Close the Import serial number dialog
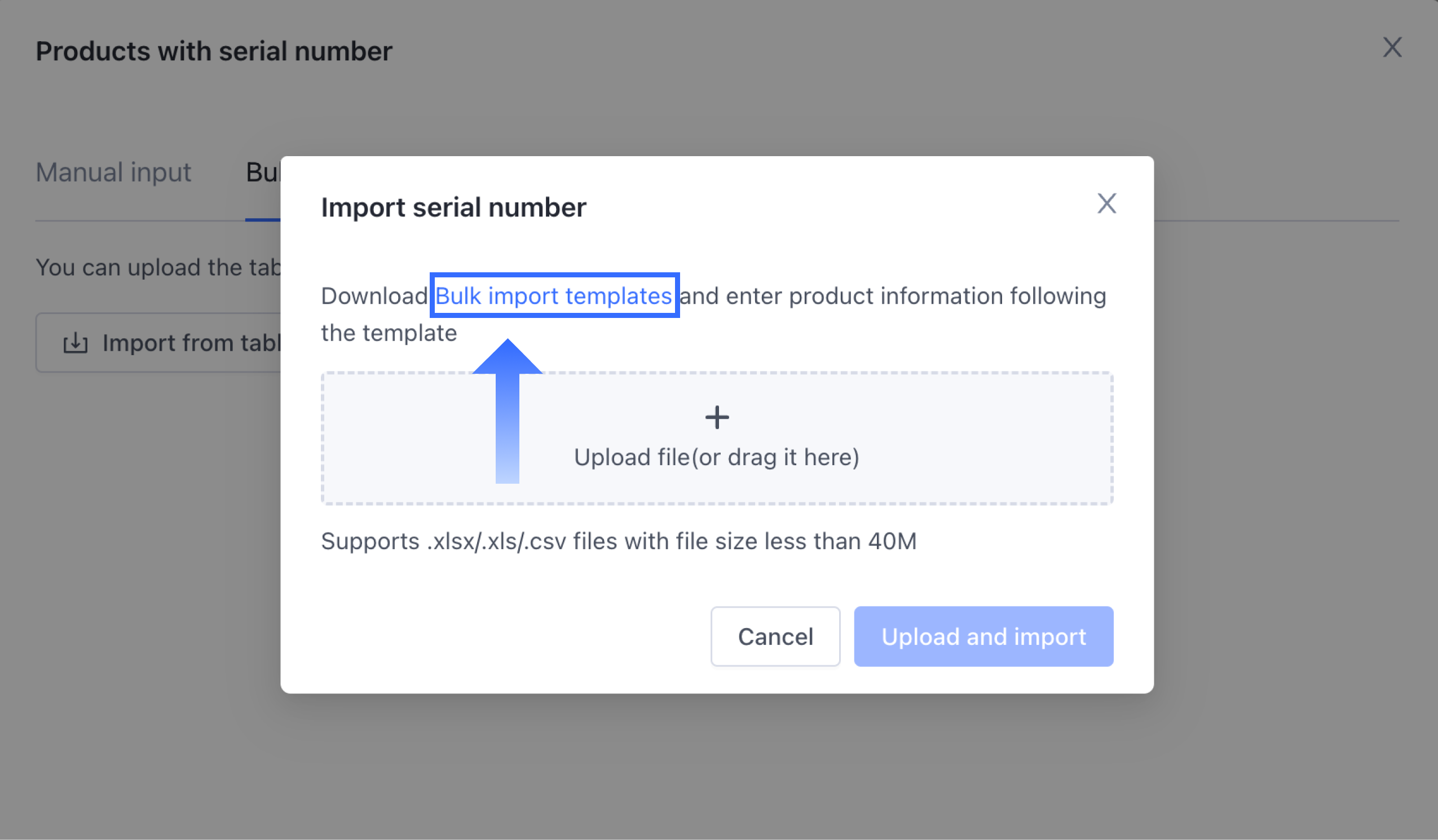This screenshot has width=1438, height=840. tap(1106, 203)
